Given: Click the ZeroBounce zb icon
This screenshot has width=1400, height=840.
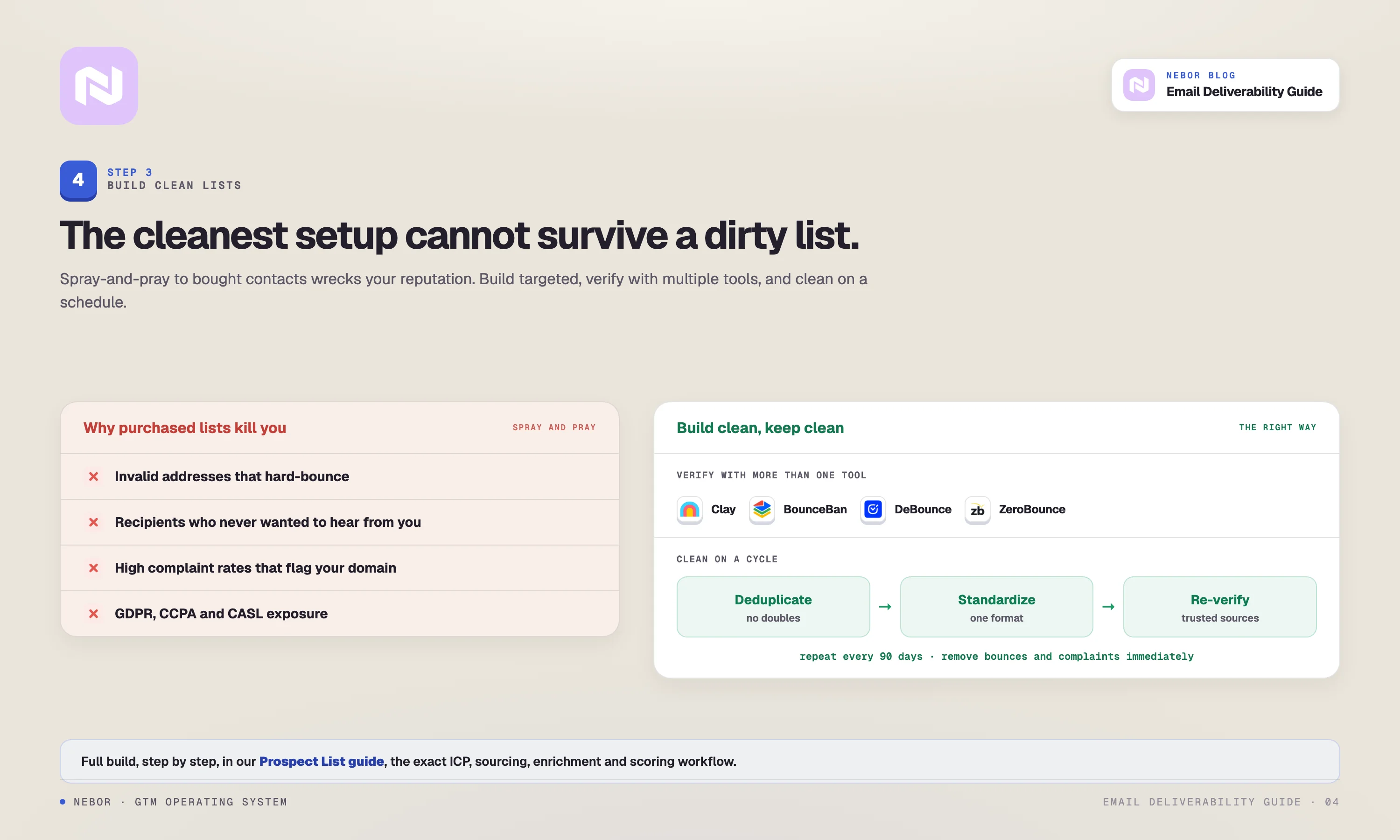Looking at the screenshot, I should tap(977, 510).
